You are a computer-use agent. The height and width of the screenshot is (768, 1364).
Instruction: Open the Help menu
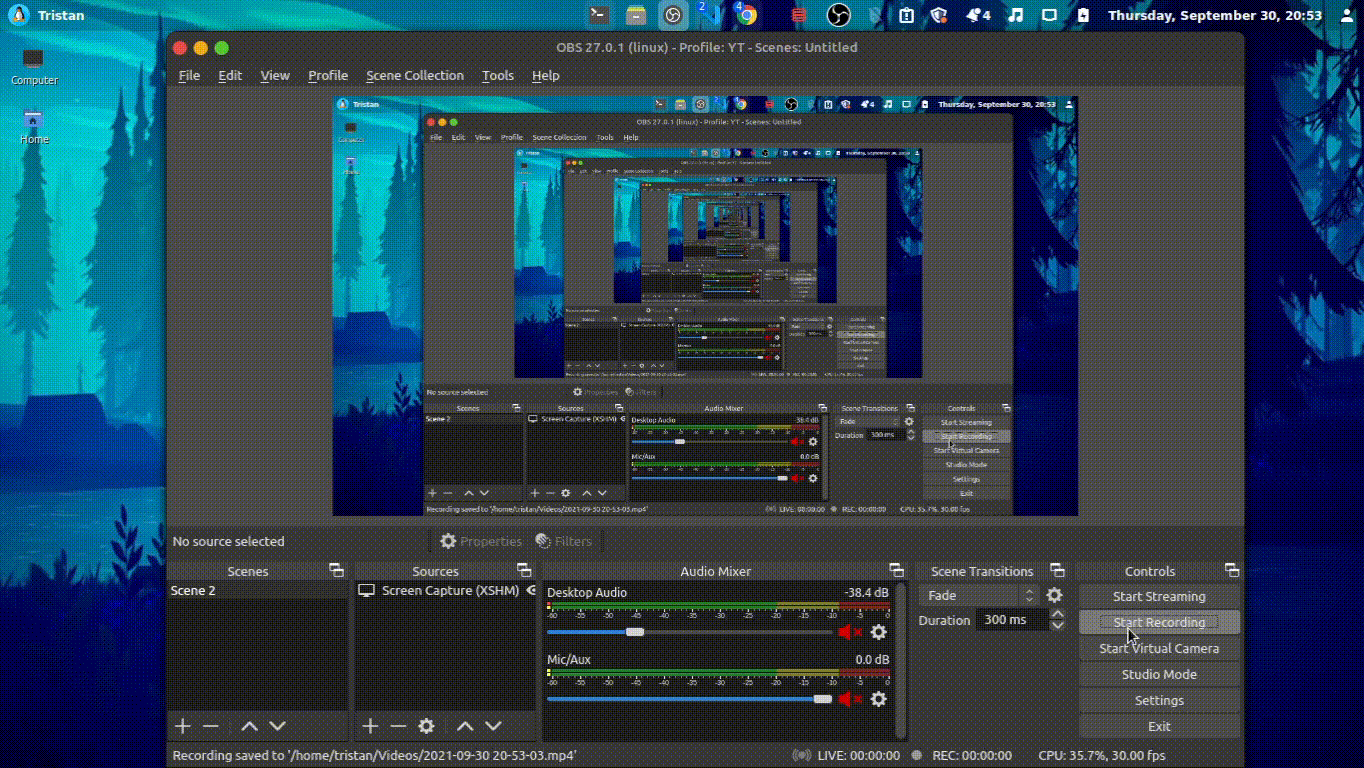pos(545,75)
